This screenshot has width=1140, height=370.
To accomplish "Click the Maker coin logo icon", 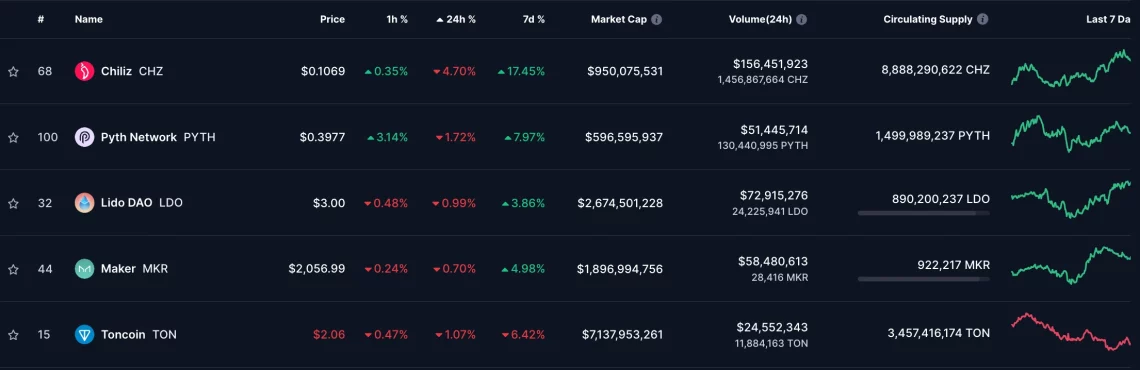I will point(84,269).
